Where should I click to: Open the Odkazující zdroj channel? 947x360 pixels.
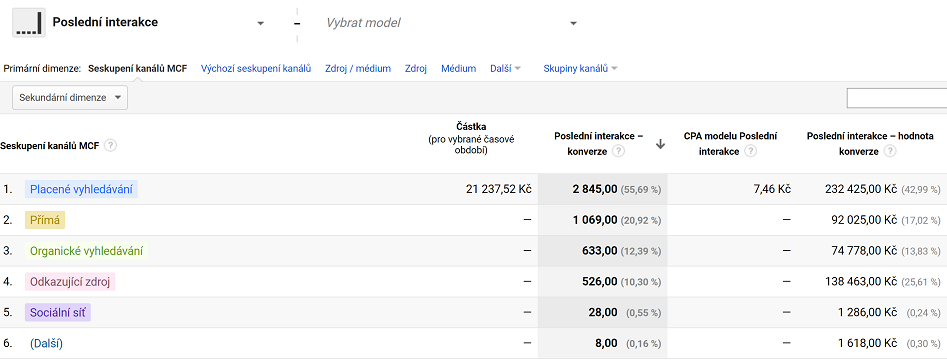tap(70, 281)
